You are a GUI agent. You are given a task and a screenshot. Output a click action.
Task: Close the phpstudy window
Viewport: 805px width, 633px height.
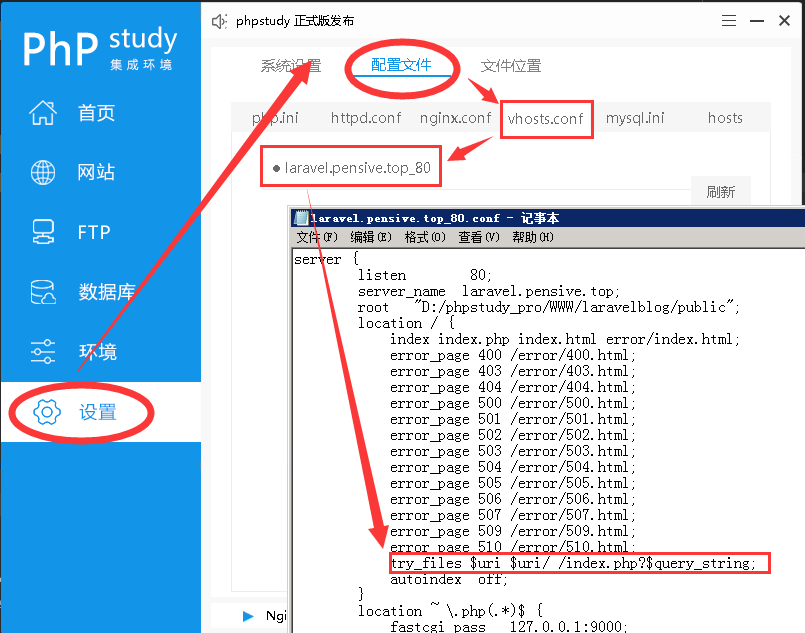tap(784, 21)
